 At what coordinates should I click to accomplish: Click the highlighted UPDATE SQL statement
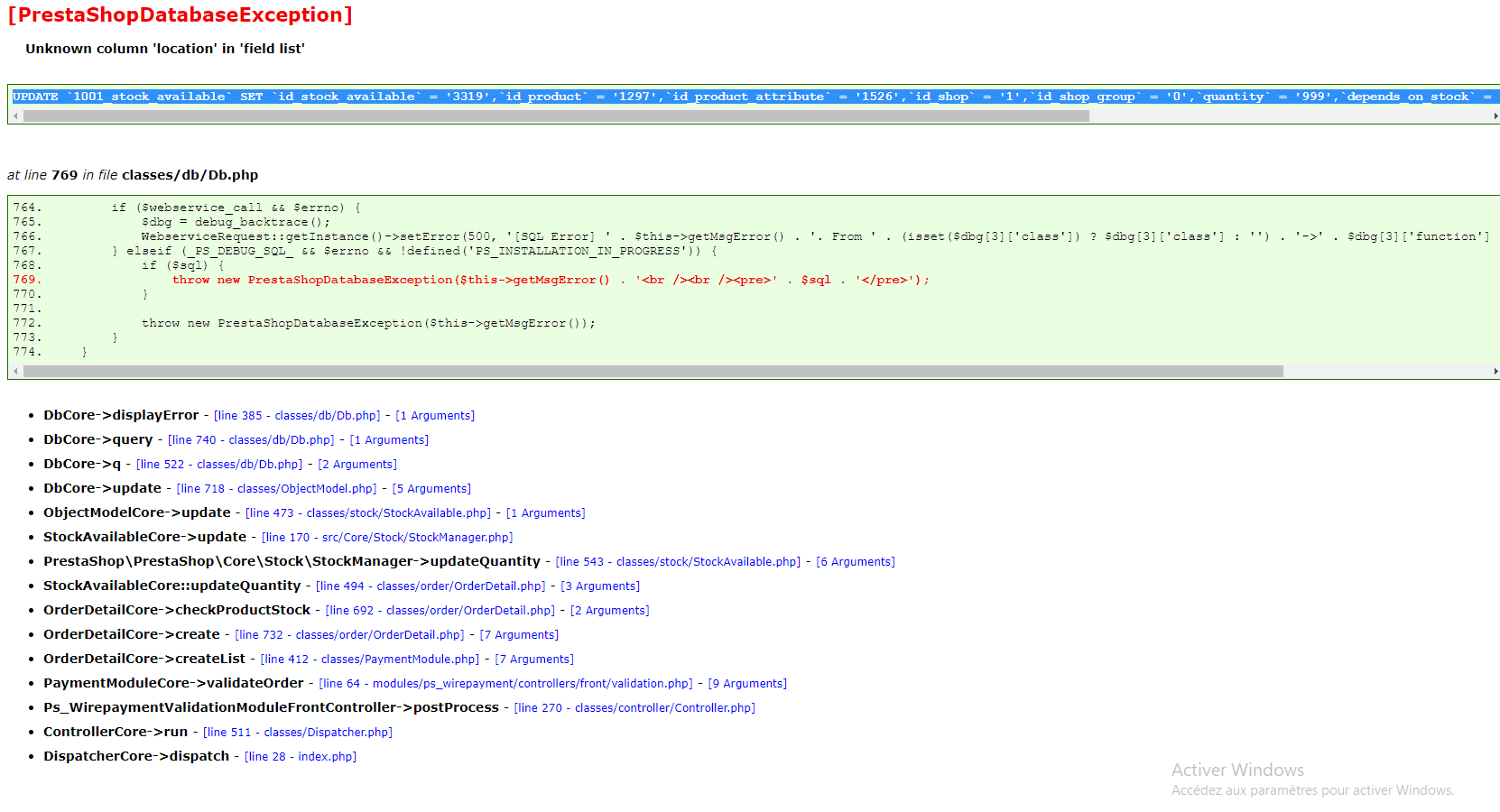pos(755,97)
